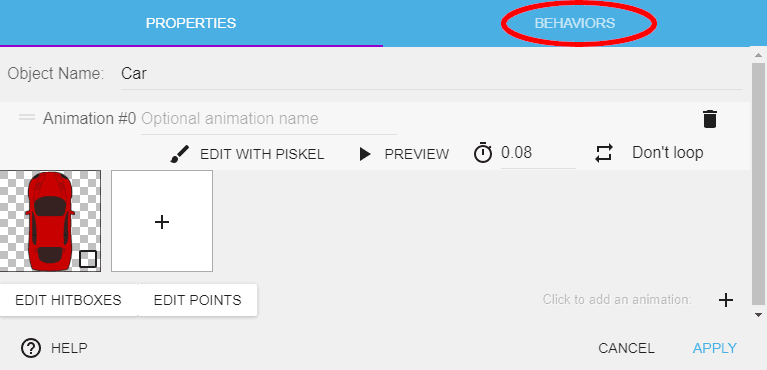Add a new animation with plus icon

pyautogui.click(x=726, y=300)
